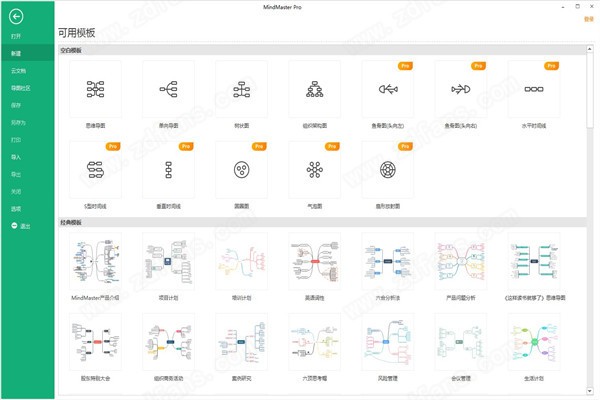Select the 风险管理 risk management template
Image resolution: width=600 pixels, height=400 pixels.
click(388, 342)
